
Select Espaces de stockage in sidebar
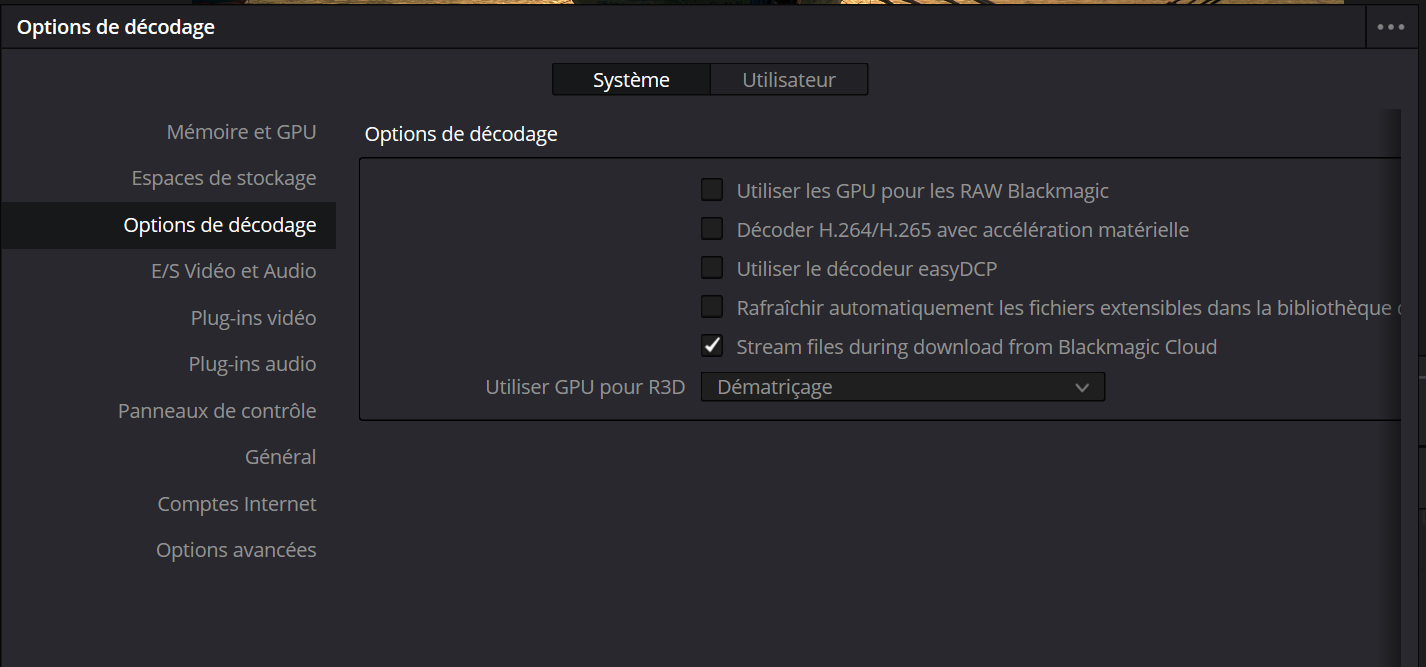[x=224, y=178]
